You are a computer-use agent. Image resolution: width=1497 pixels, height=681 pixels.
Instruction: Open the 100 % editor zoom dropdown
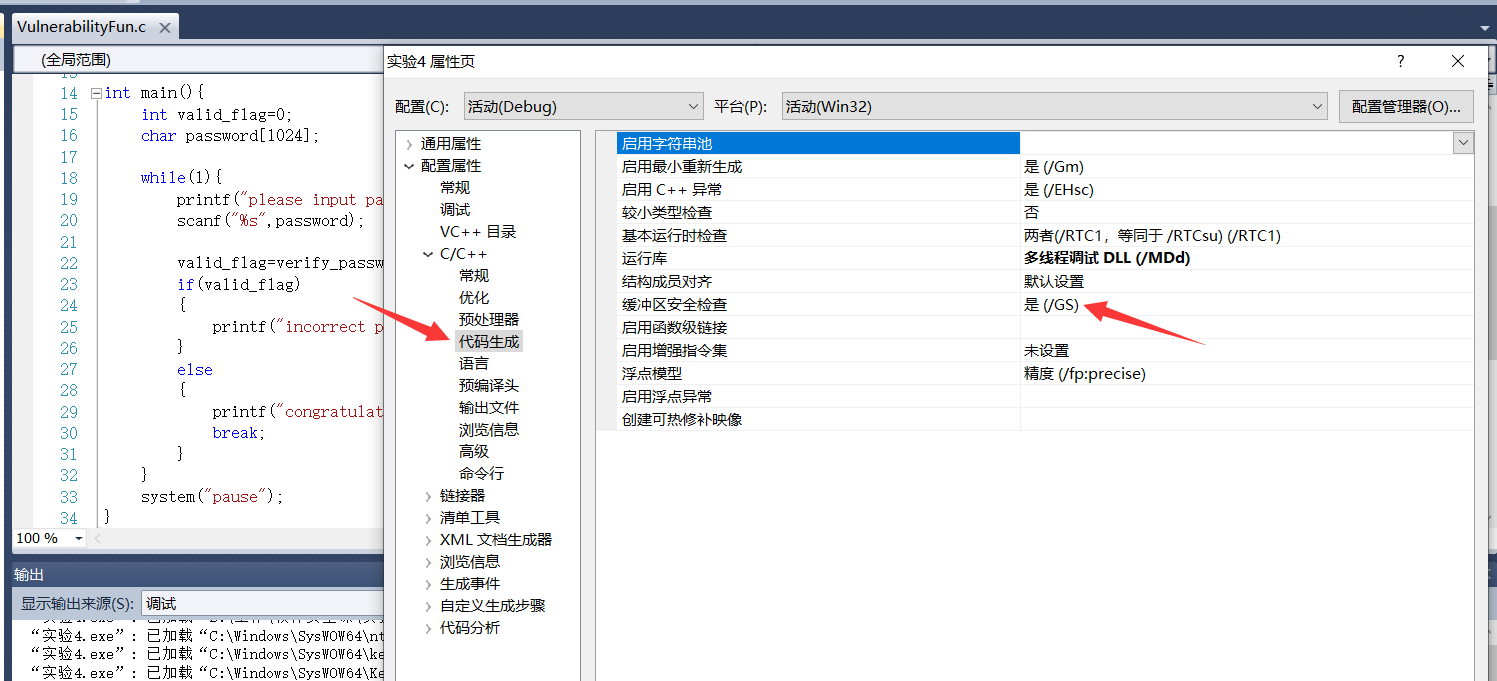(x=76, y=538)
